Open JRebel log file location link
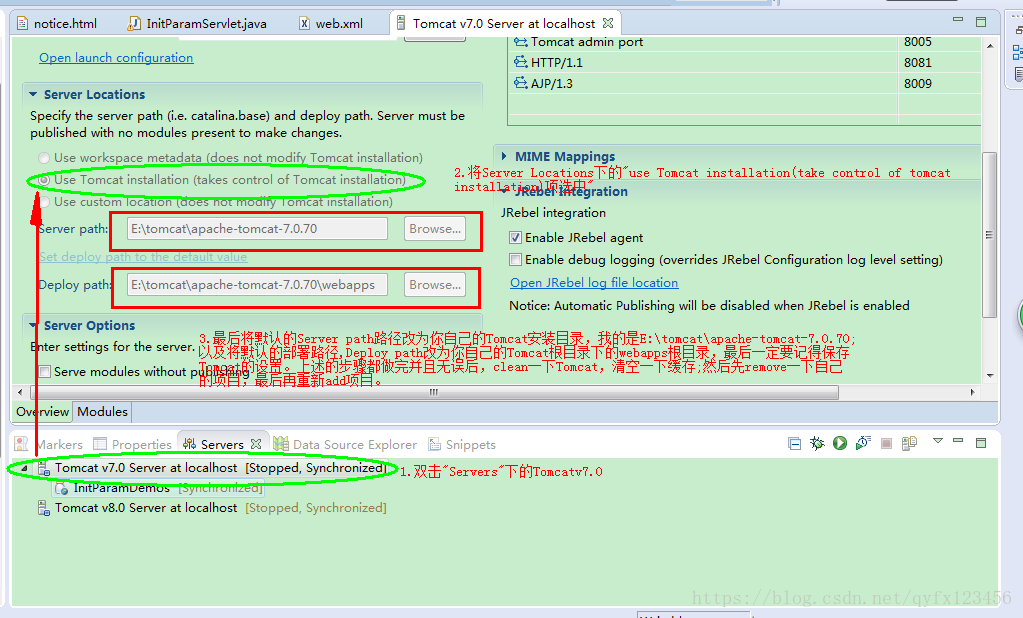1023x618 pixels. point(594,283)
